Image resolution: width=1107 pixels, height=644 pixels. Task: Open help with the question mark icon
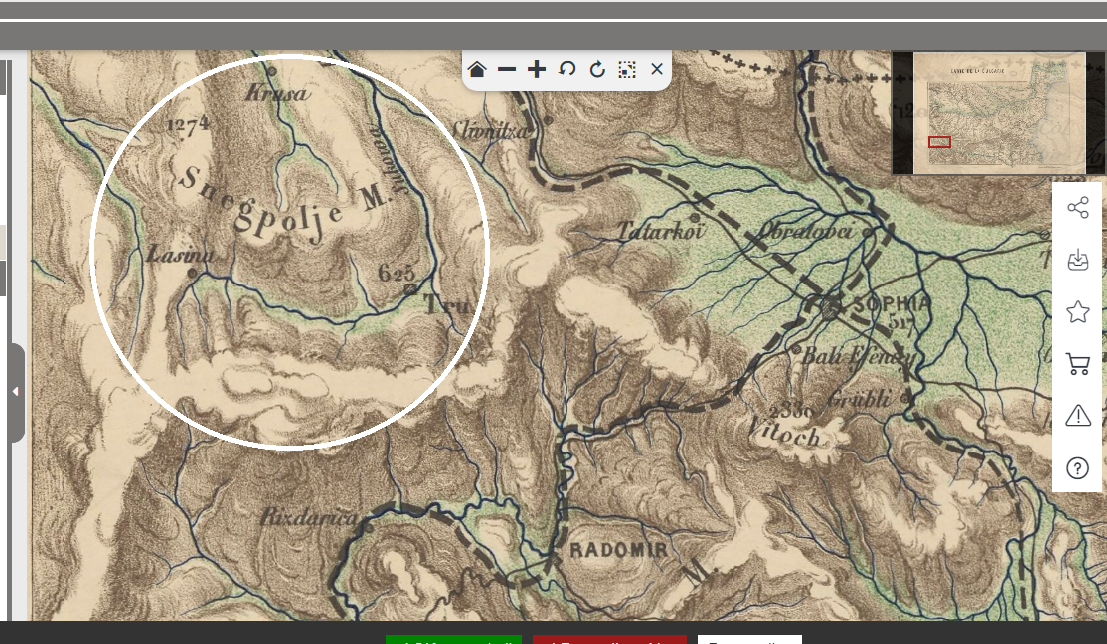1077,467
